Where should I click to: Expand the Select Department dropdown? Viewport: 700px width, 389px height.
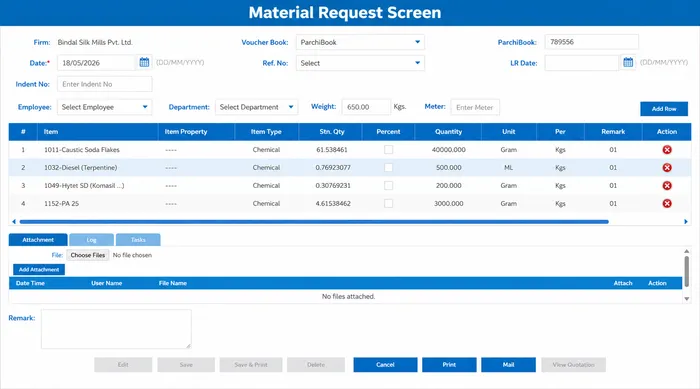(x=256, y=107)
